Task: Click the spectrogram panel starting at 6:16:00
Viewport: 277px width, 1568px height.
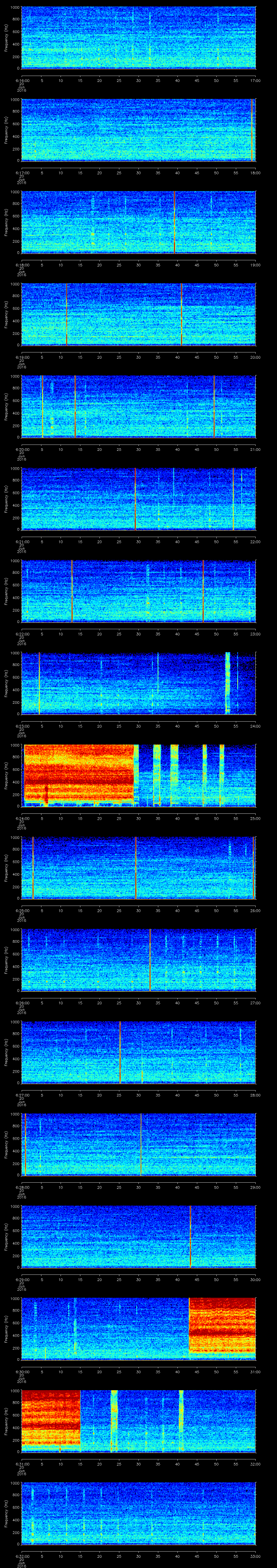Action: pyautogui.click(x=139, y=38)
